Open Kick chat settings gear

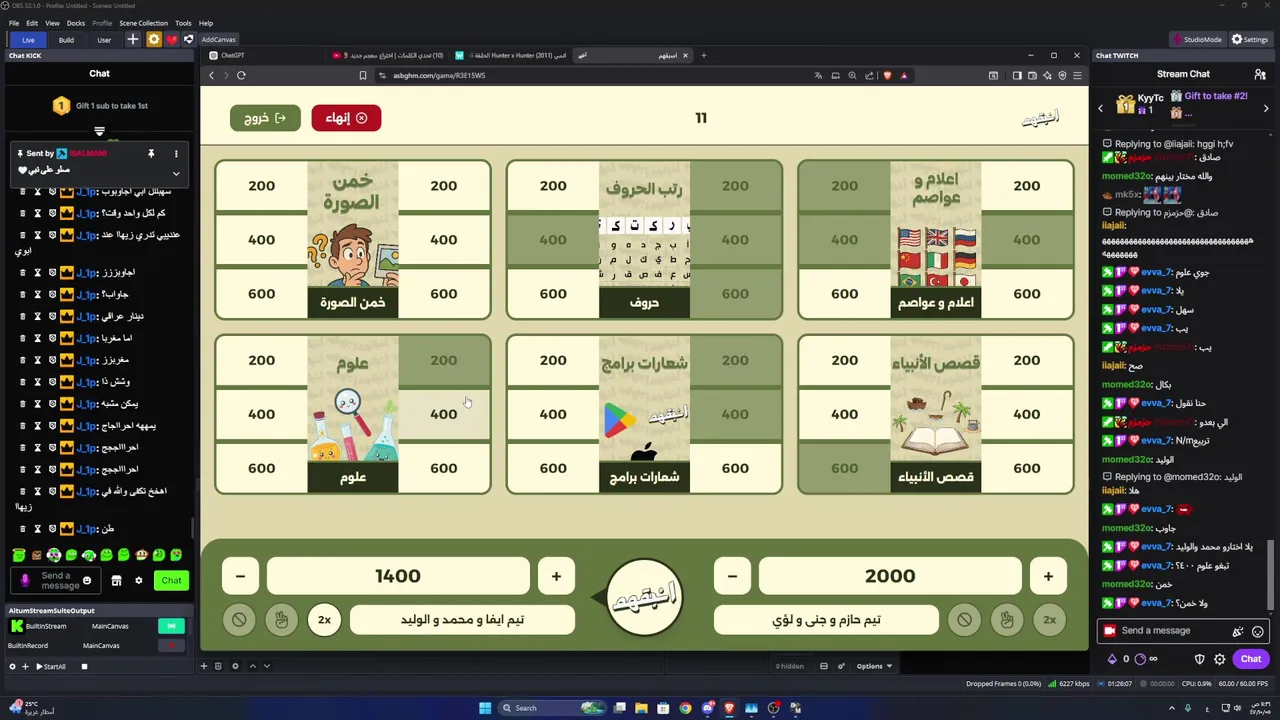click(139, 581)
